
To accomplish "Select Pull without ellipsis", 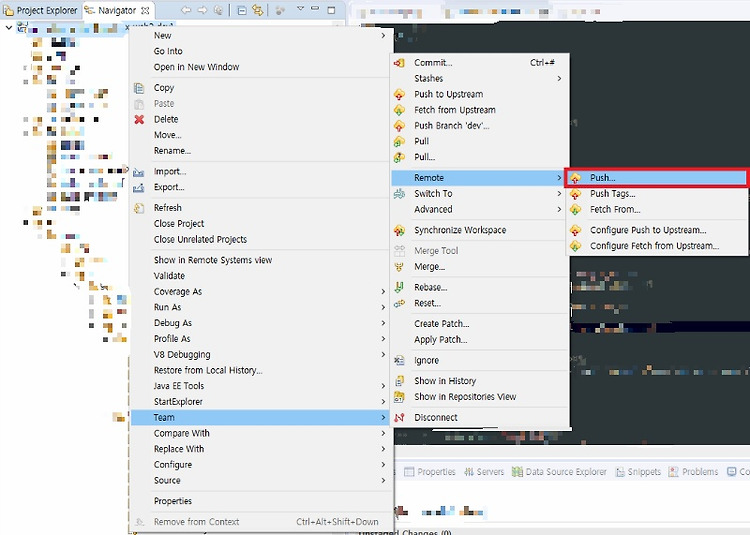I will click(421, 142).
